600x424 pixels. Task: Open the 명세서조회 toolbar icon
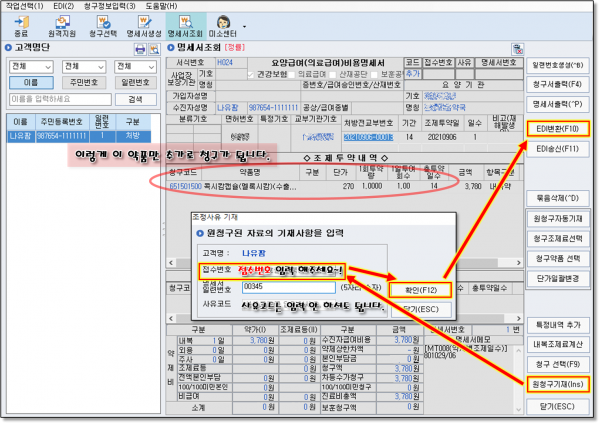pos(185,24)
